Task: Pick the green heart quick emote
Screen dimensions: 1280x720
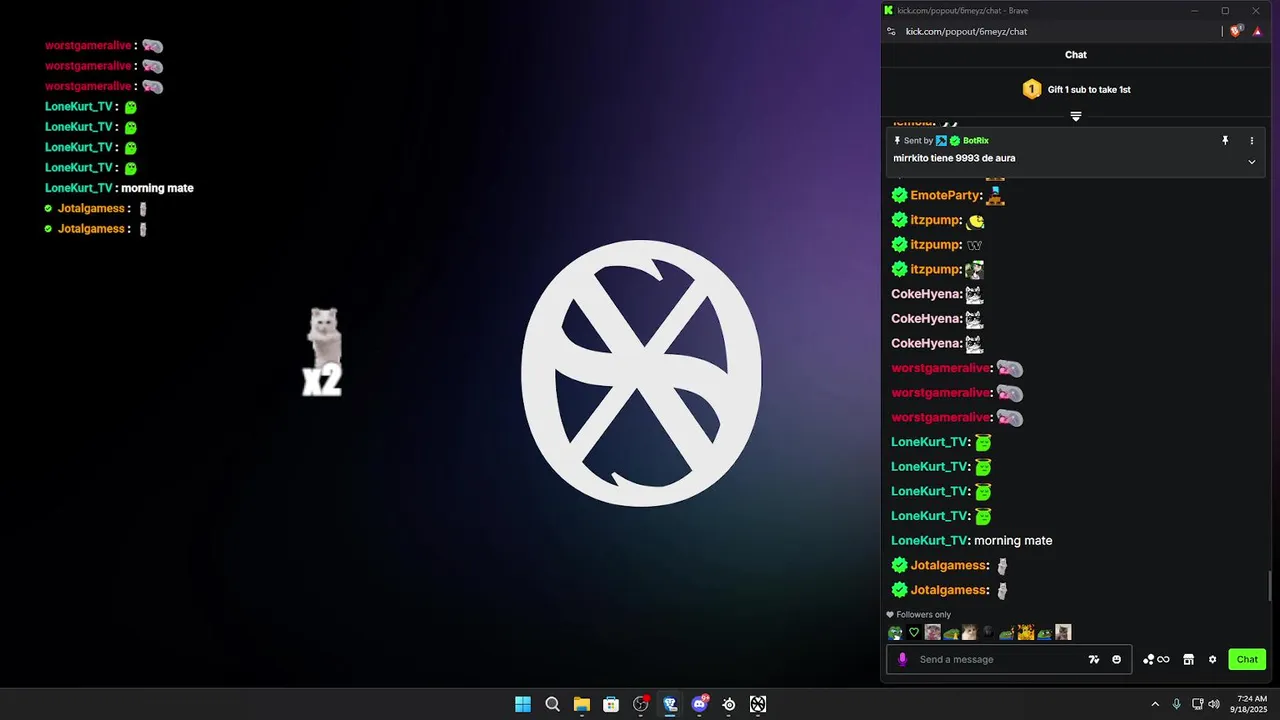Action: (x=913, y=632)
